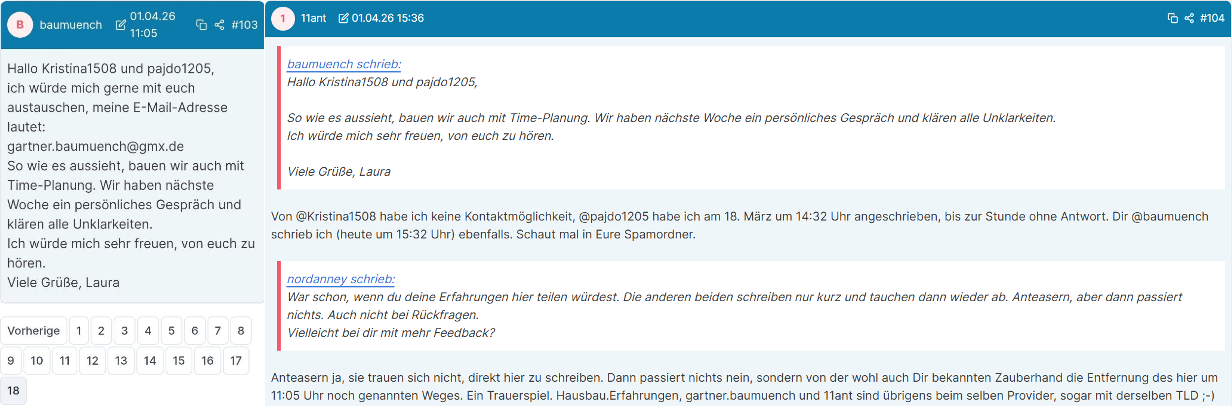Go to page 14 of the thread
Screen dimensions: 1232x408
point(150,361)
